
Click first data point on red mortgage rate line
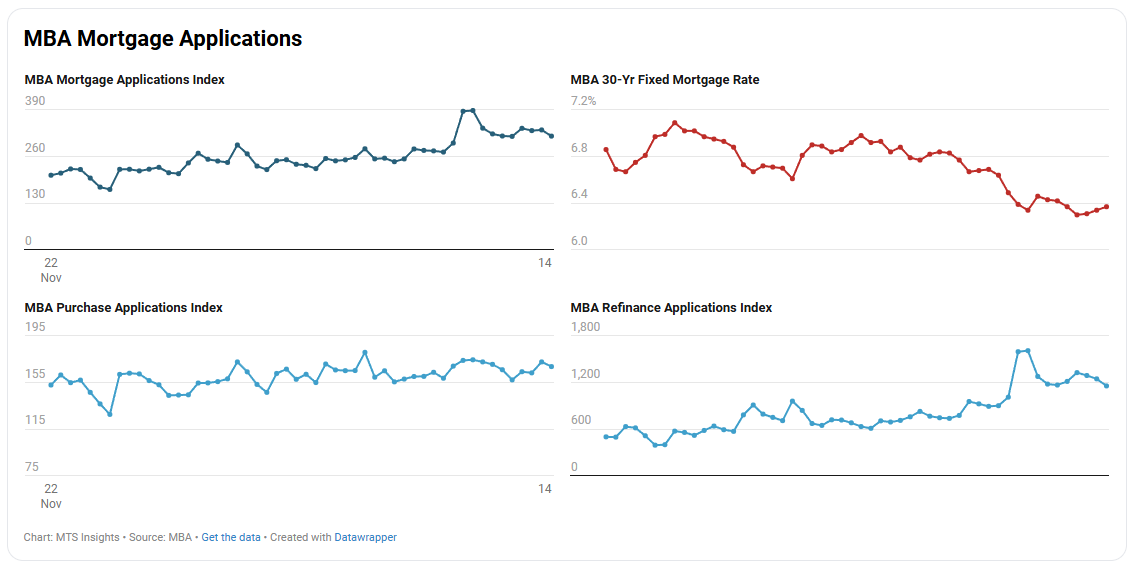point(606,150)
